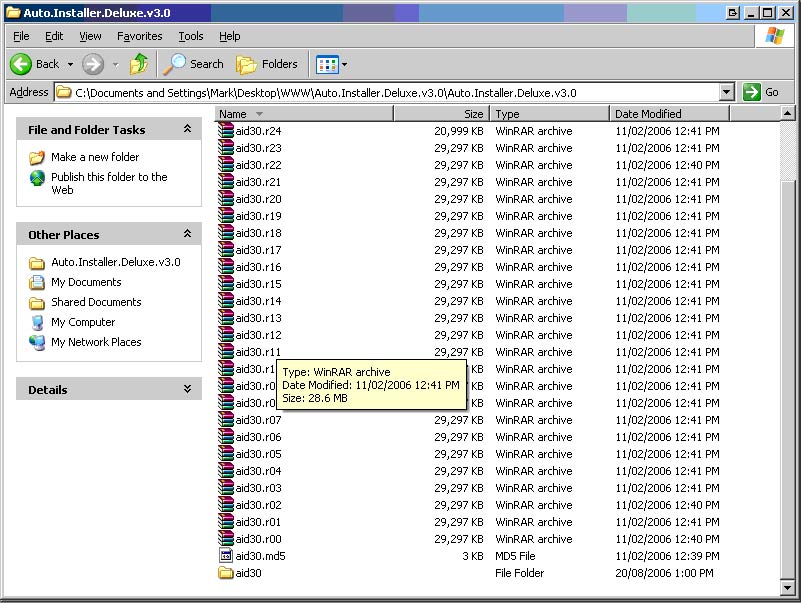Select the aid30 folder icon
801x603 pixels.
[226, 573]
